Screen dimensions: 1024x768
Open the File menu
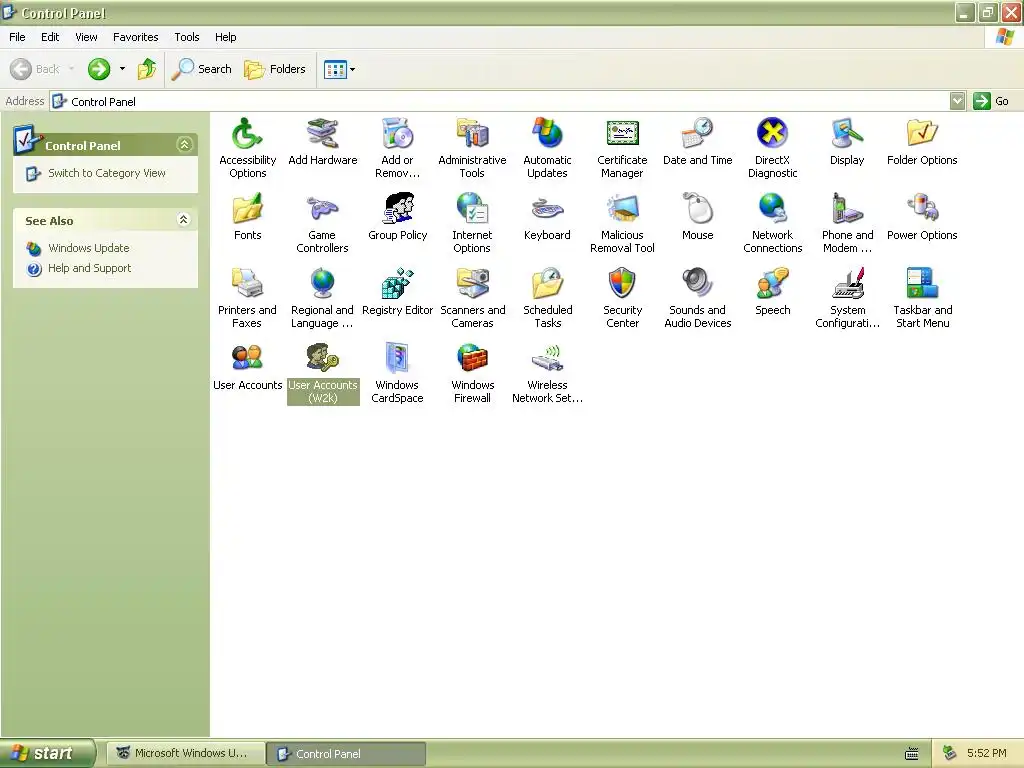pos(17,37)
